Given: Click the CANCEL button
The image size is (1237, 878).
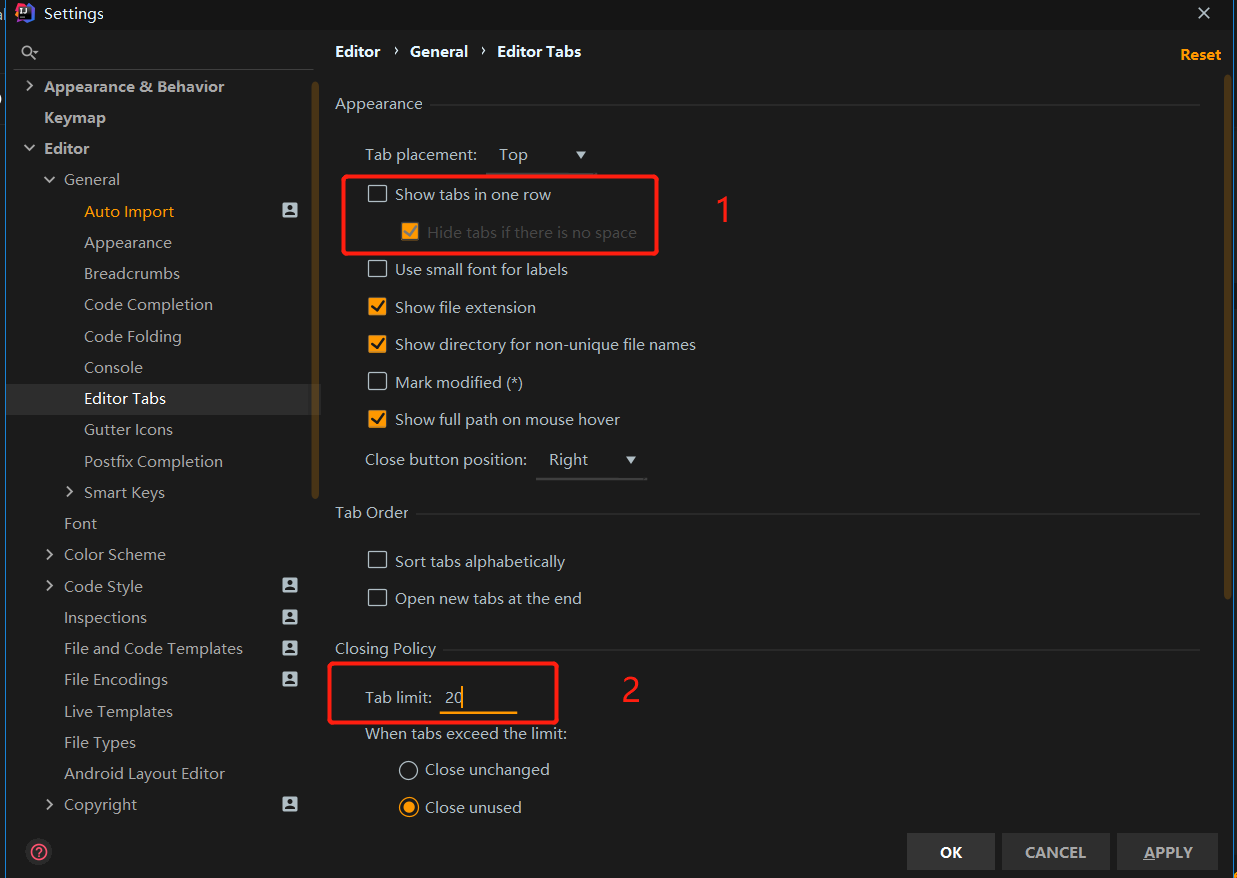Looking at the screenshot, I should click(x=1055, y=852).
